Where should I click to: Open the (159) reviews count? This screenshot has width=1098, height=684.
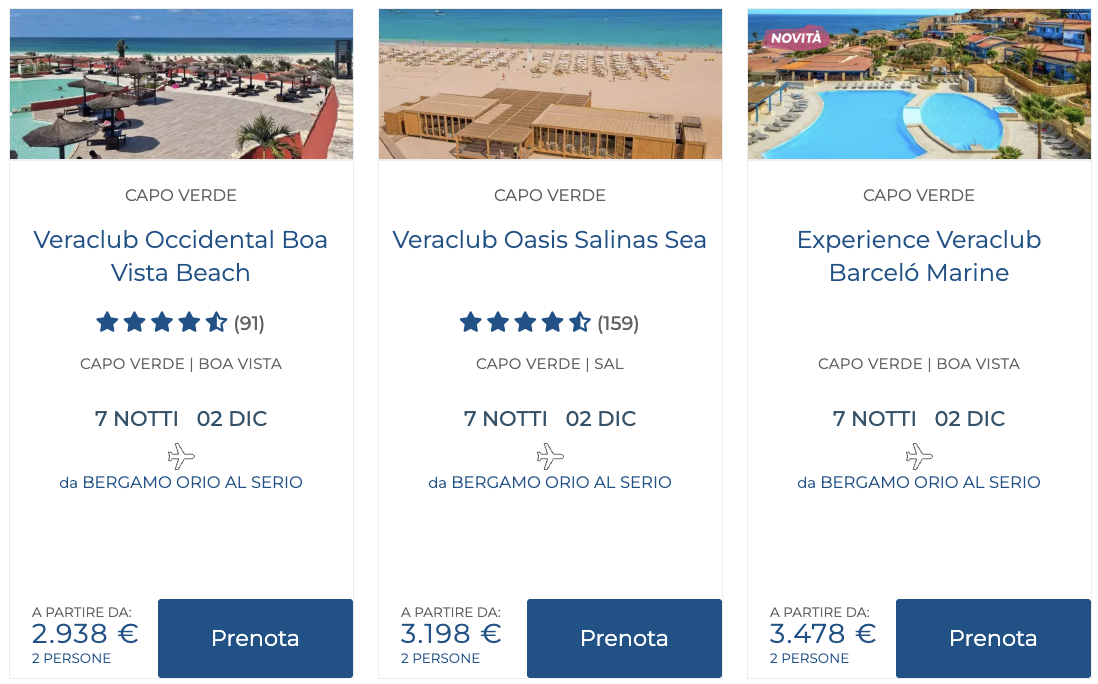point(618,323)
